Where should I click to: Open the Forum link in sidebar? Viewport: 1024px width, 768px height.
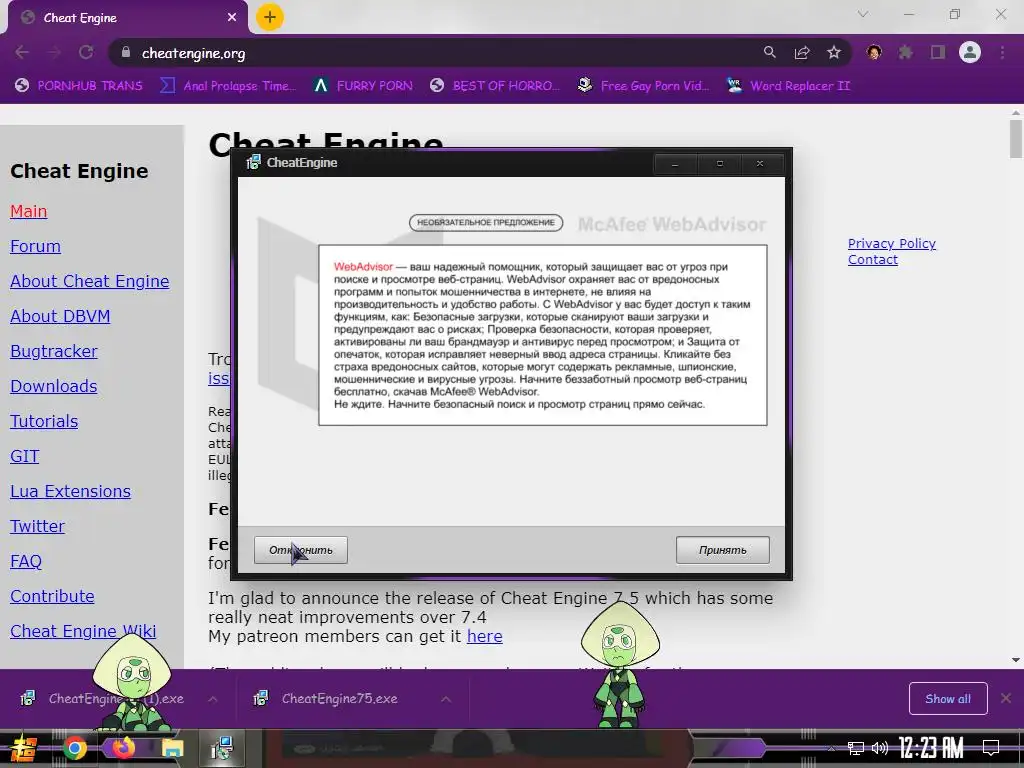click(x=35, y=246)
